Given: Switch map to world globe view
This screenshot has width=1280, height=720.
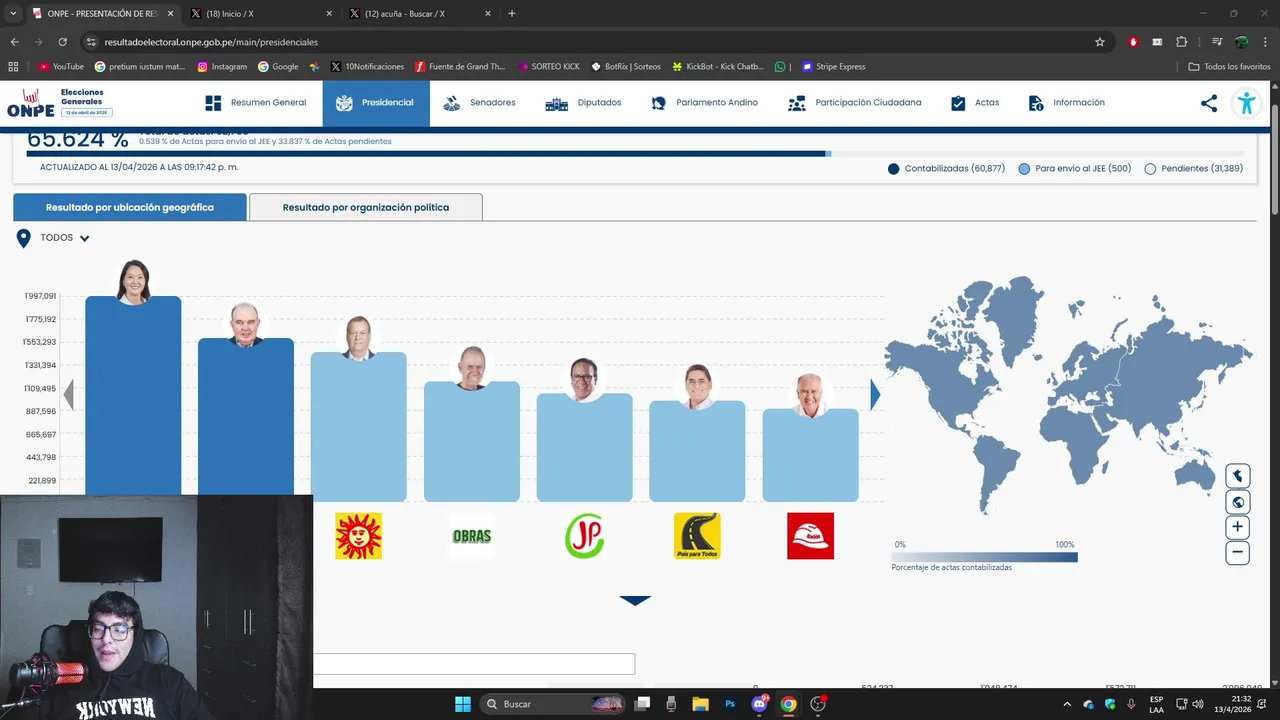Looking at the screenshot, I should pyautogui.click(x=1238, y=502).
